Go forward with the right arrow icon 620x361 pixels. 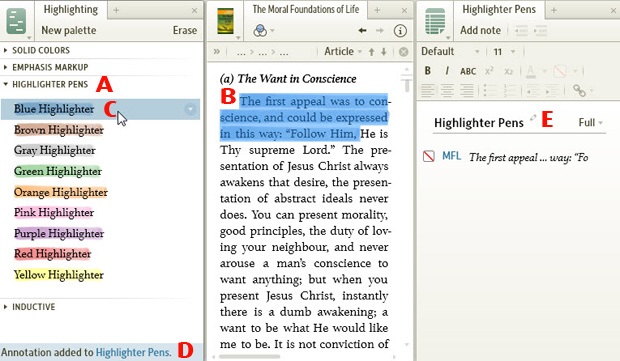pos(380,30)
